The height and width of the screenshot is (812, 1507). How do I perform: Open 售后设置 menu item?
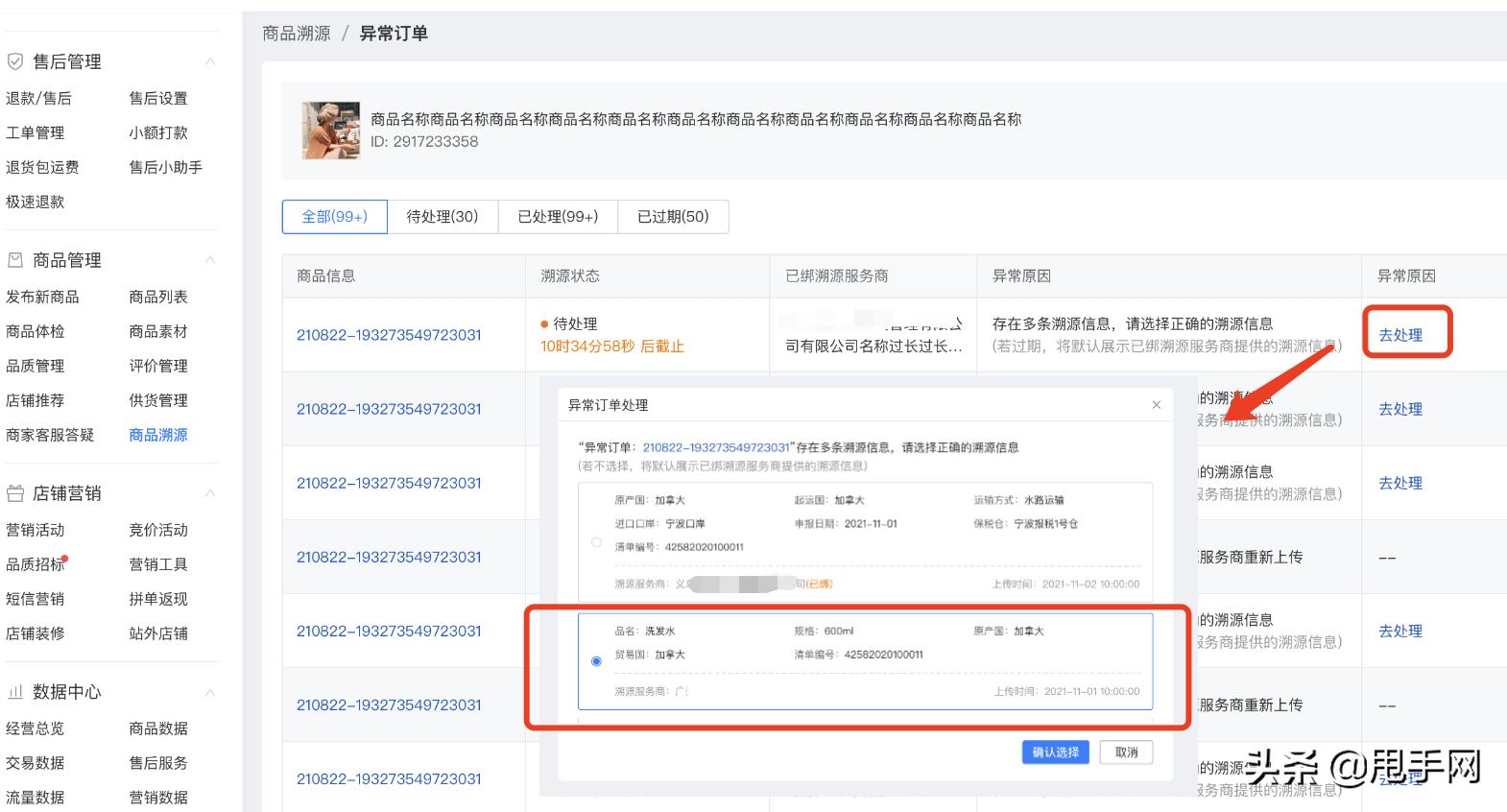[158, 98]
